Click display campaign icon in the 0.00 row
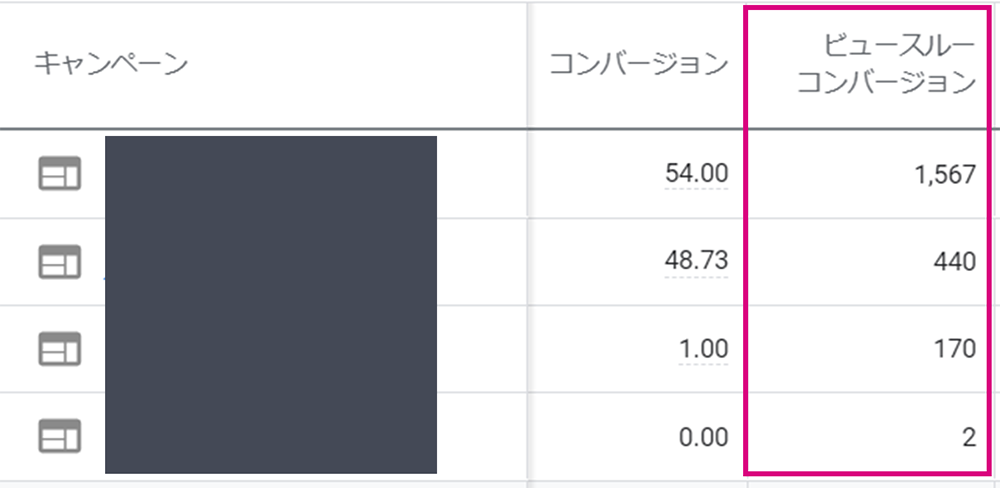 coord(60,437)
